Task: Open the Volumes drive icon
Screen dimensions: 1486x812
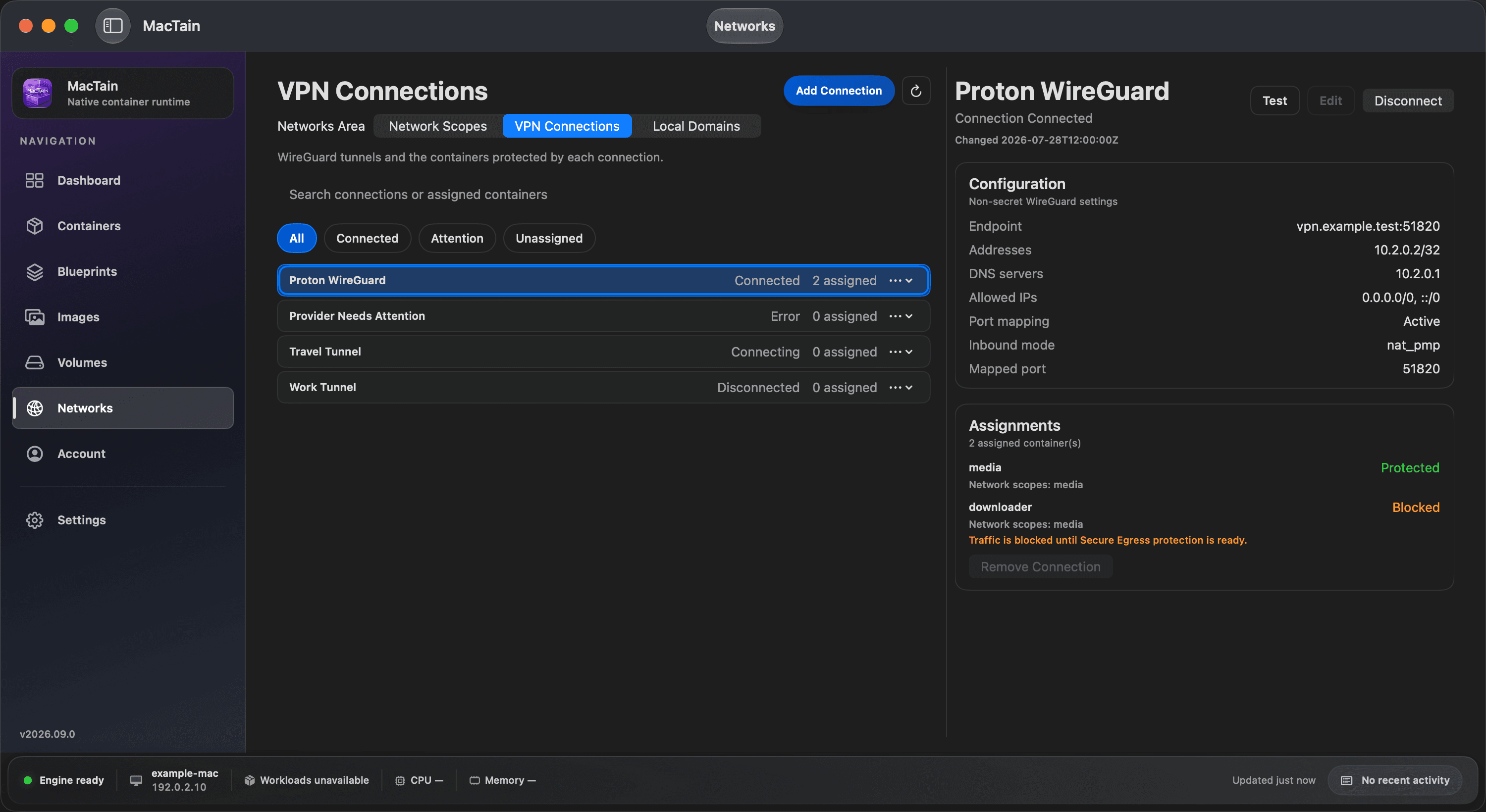Action: click(x=35, y=363)
